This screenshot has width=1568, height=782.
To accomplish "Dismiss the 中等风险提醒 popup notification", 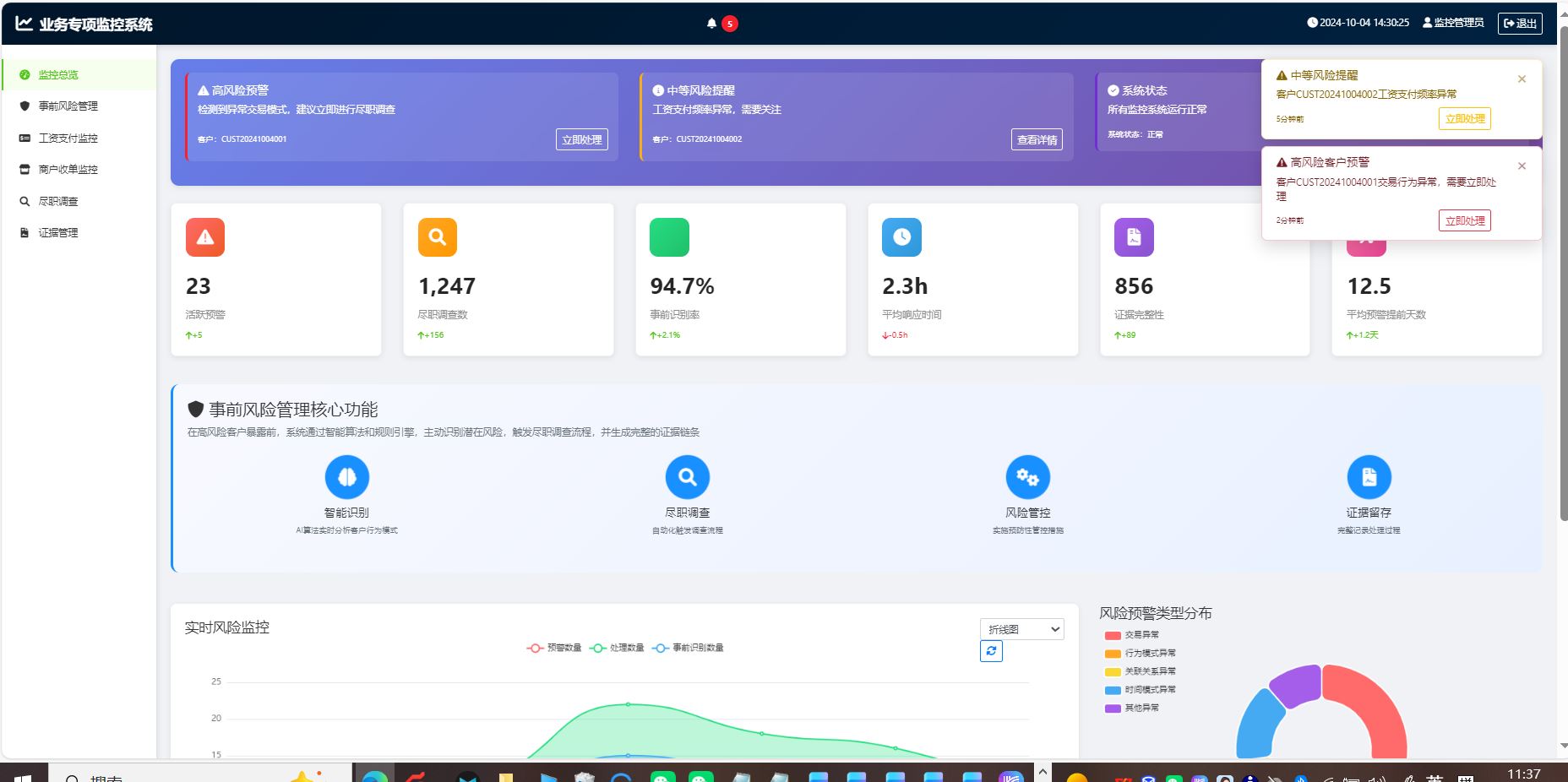I will click(1522, 79).
